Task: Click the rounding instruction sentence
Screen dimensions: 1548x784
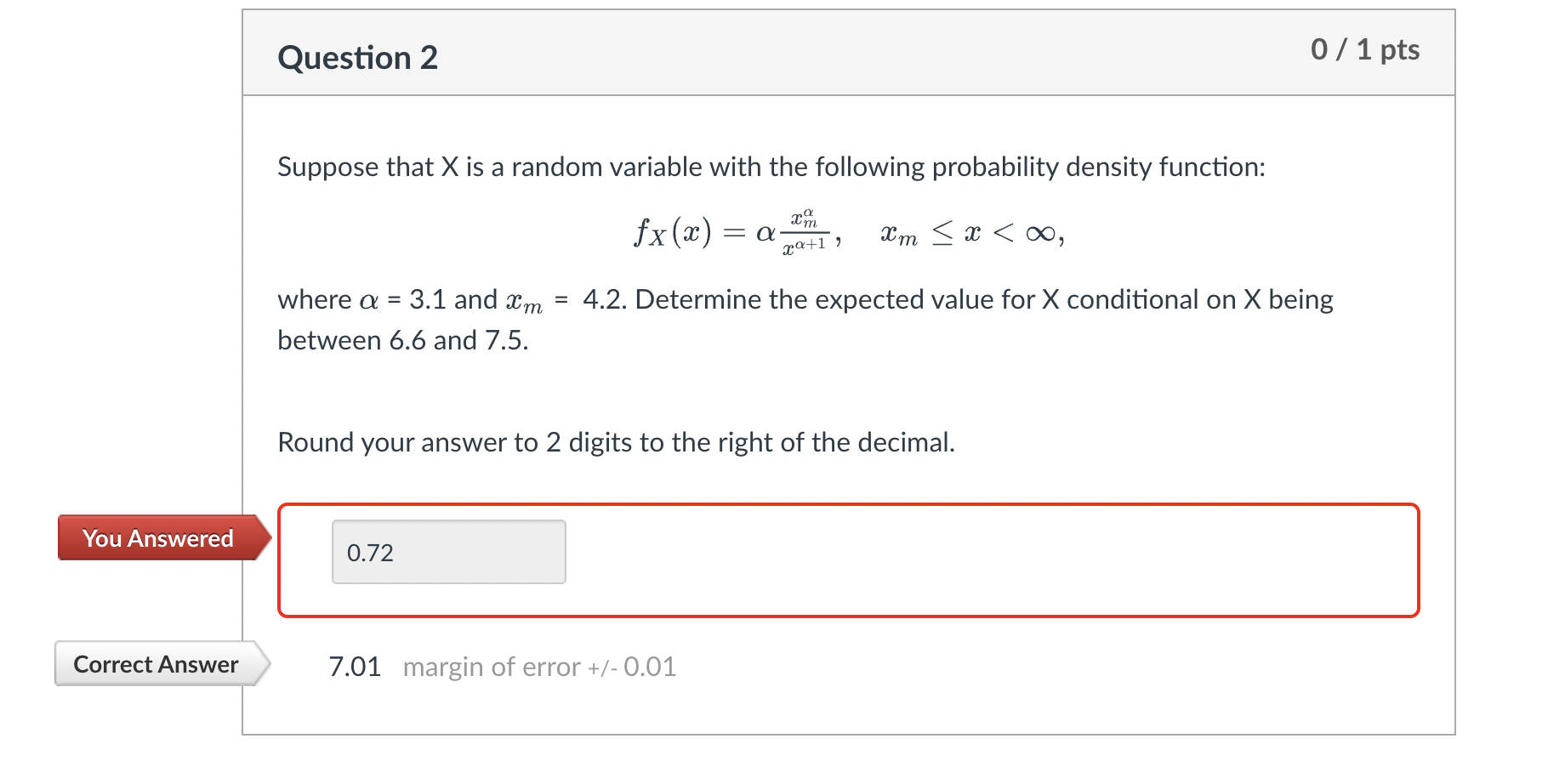Action: [615, 441]
